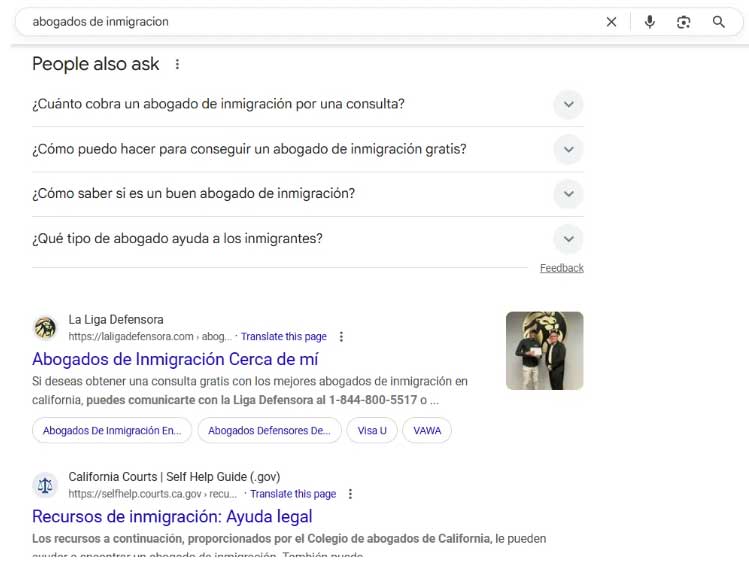Viewport: 749px width, 572px height.
Task: Click the Feedback link
Action: tap(561, 268)
